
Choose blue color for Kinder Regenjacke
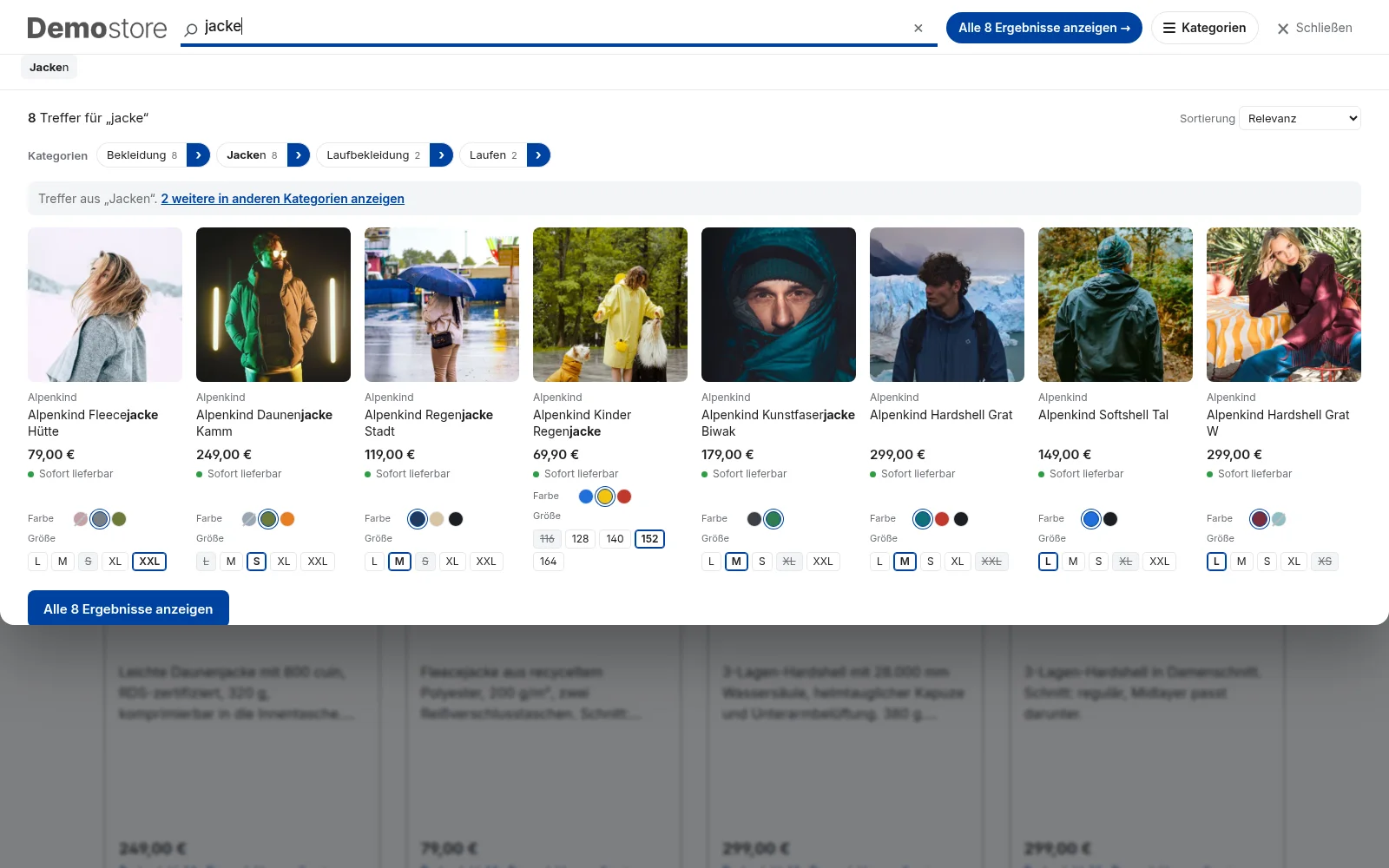pos(586,496)
